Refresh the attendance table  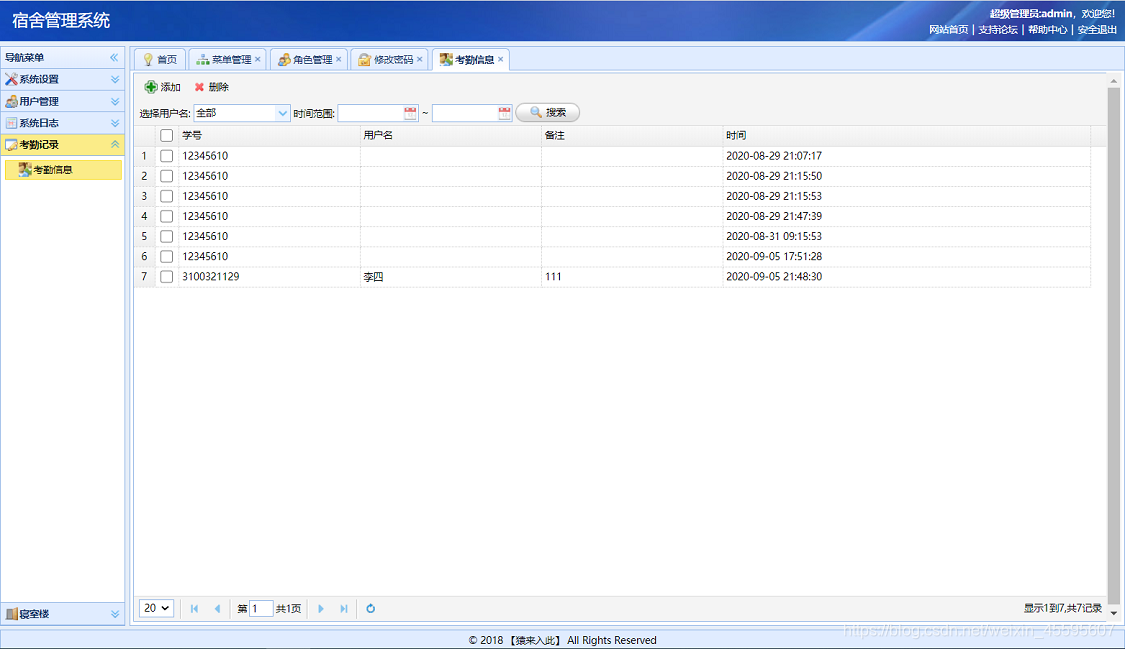click(370, 608)
